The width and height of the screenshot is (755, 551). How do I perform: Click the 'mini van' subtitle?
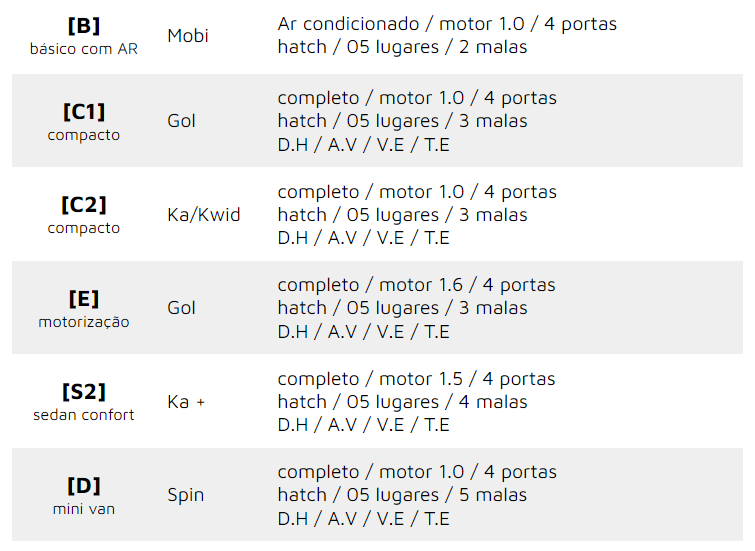coord(84,509)
